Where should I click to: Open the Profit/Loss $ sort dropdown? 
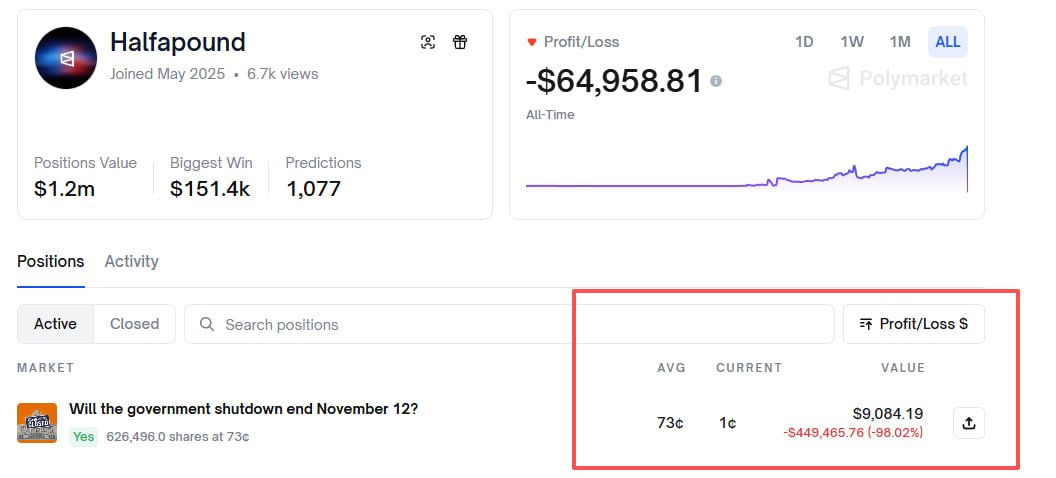[x=913, y=324]
